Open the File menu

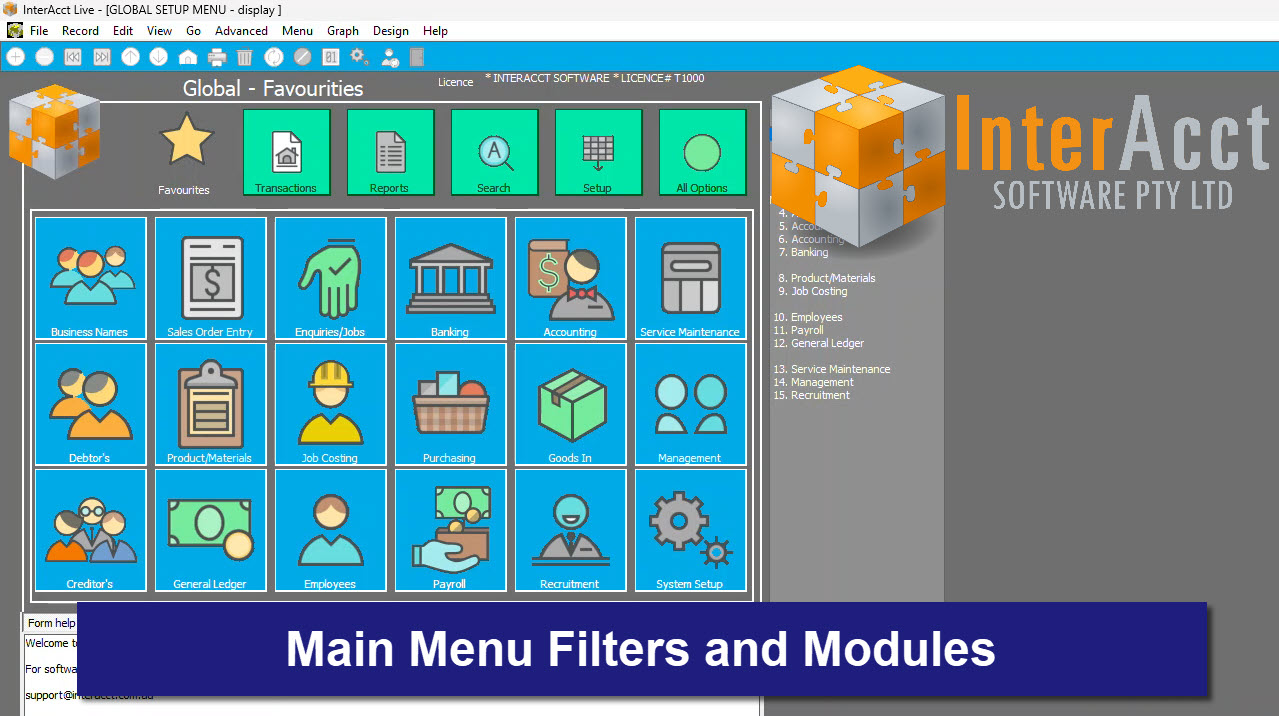pos(39,31)
